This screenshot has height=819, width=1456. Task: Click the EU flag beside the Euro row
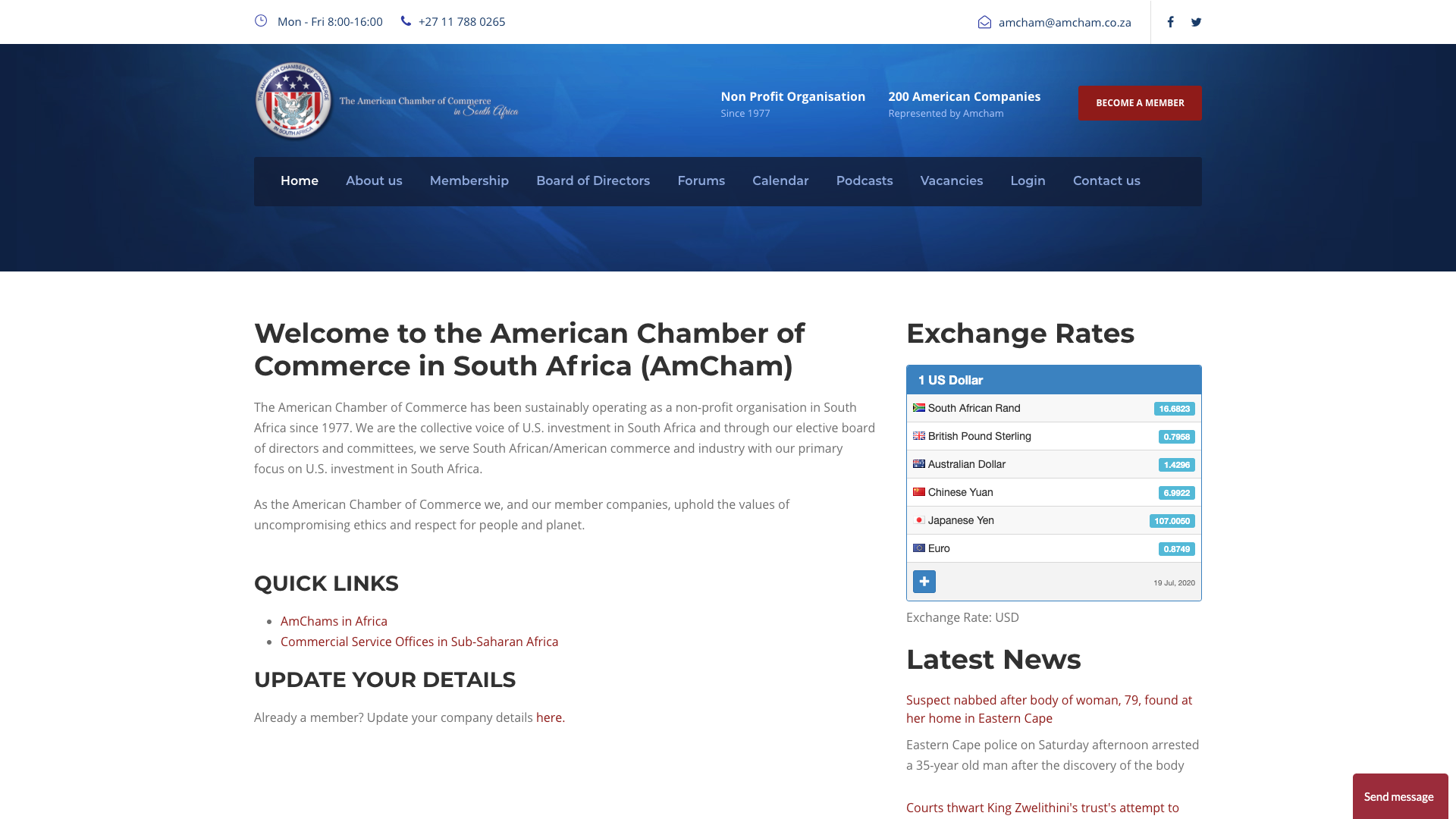(918, 548)
